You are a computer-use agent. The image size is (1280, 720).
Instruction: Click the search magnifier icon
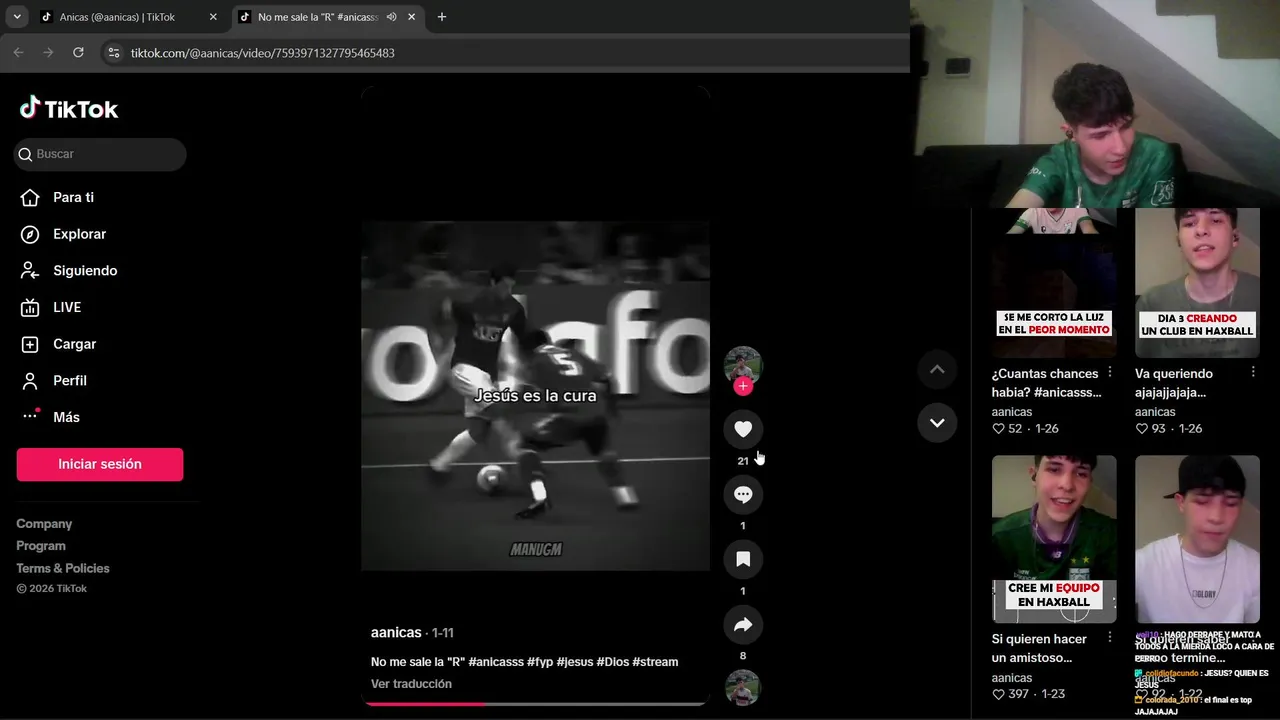(26, 154)
